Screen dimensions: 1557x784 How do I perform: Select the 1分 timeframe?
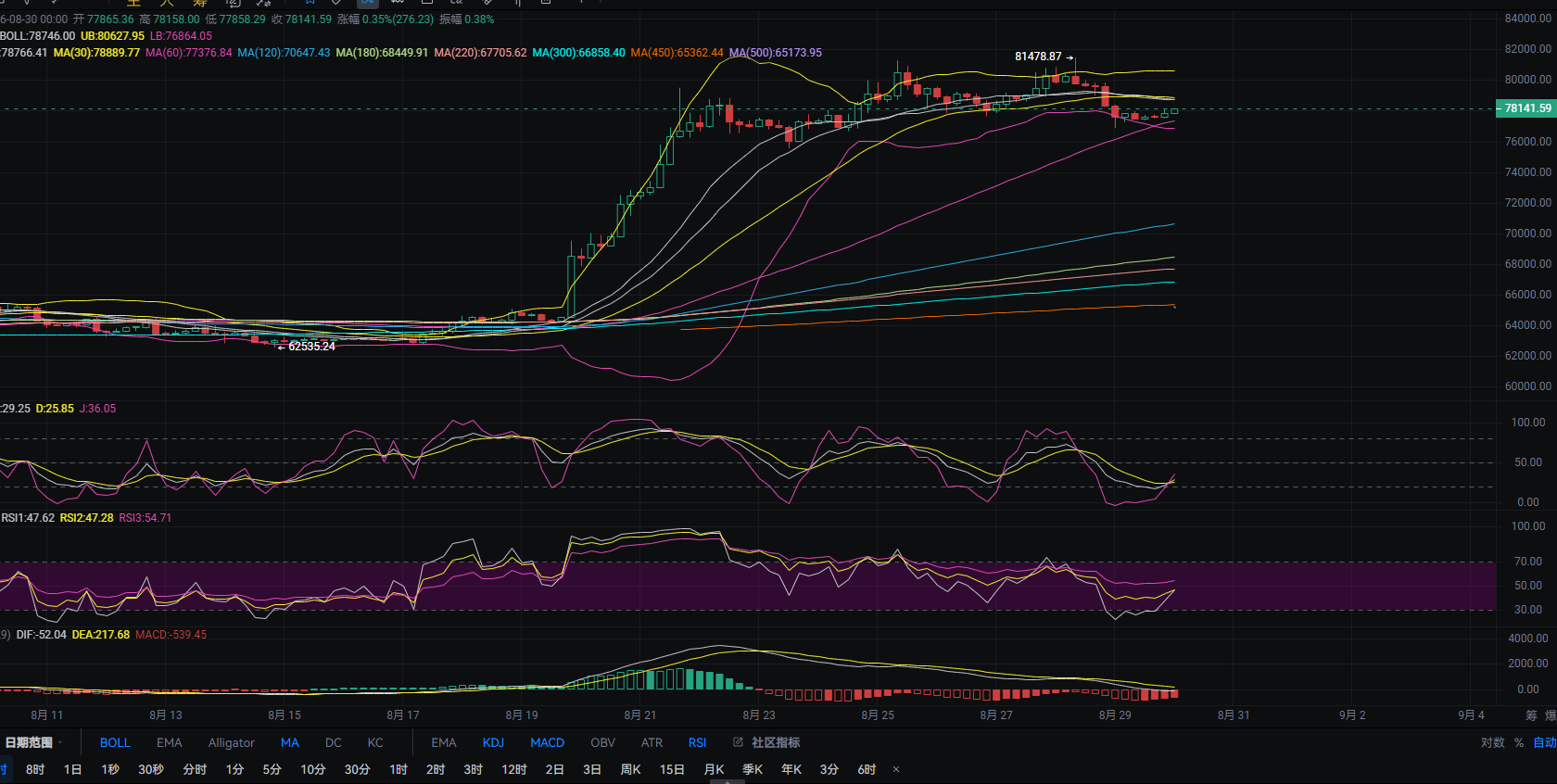[234, 769]
